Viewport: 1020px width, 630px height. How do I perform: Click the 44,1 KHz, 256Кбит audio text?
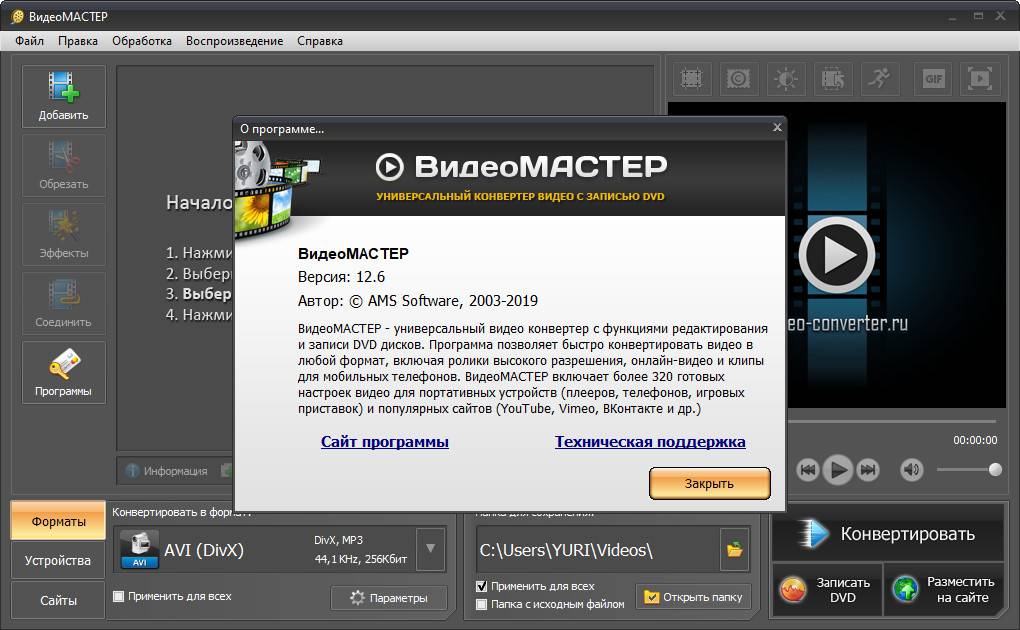point(360,559)
